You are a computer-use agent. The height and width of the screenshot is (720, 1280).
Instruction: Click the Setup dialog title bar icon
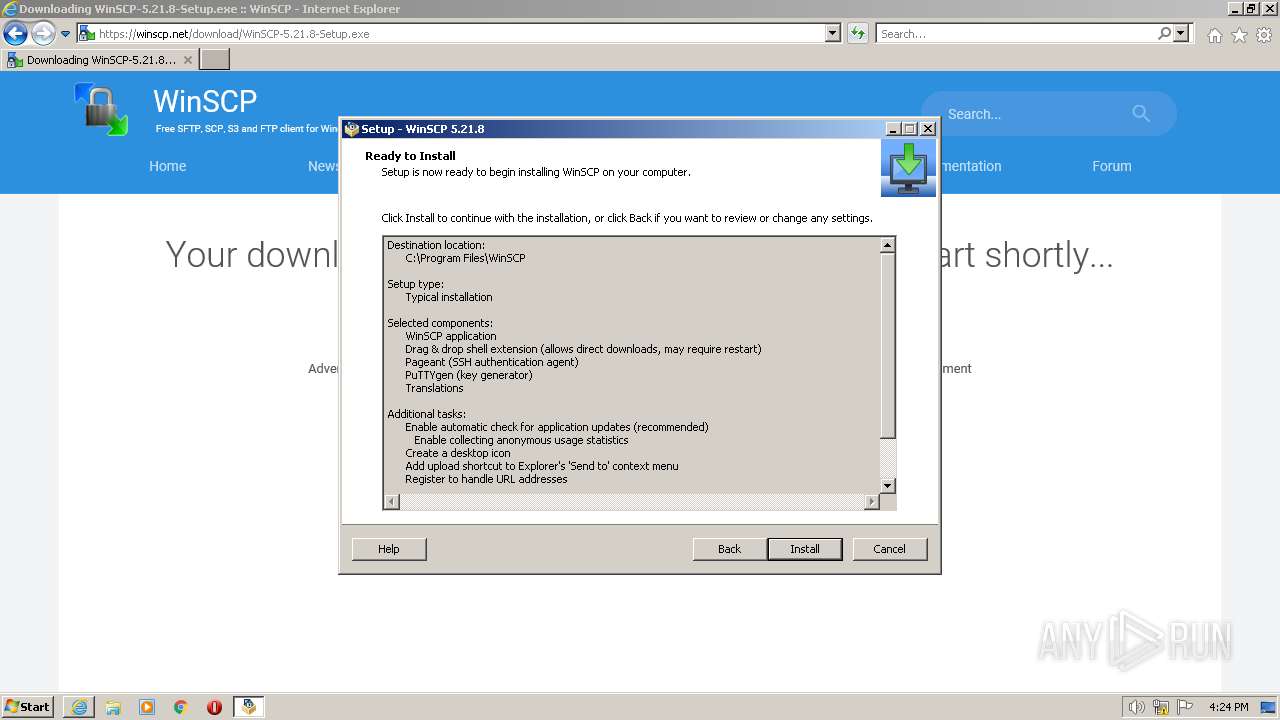pyautogui.click(x=351, y=129)
